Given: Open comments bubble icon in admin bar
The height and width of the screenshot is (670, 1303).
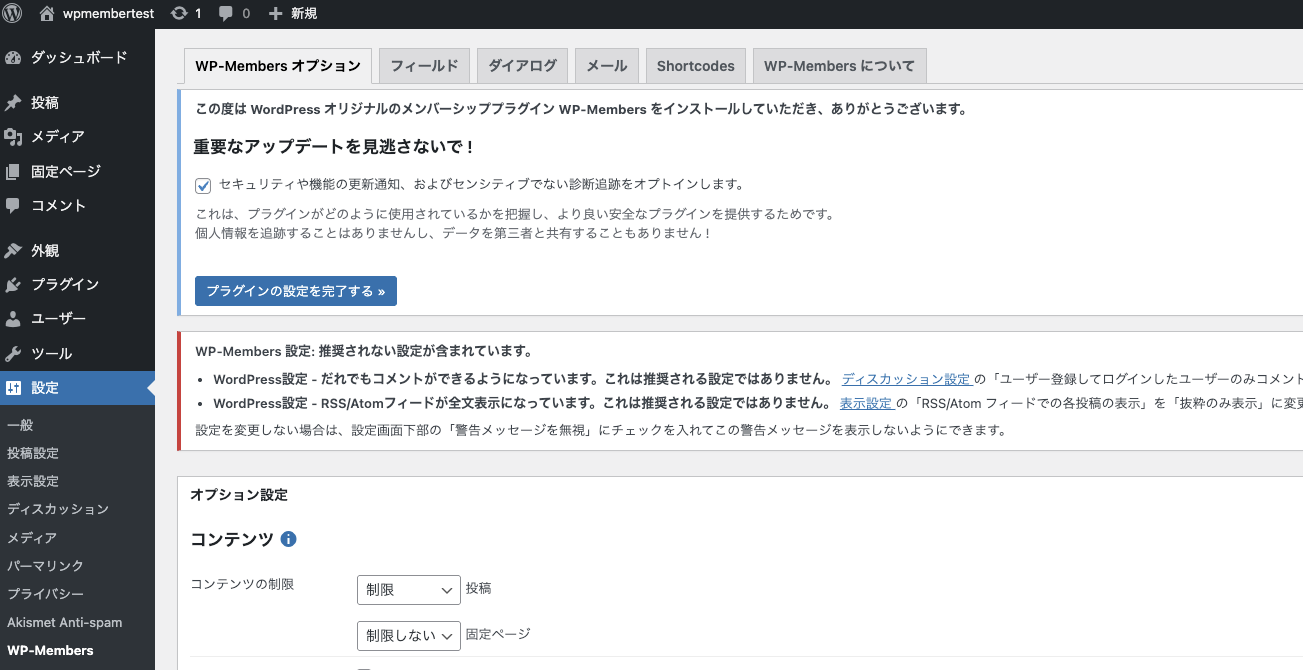Looking at the screenshot, I should pyautogui.click(x=227, y=13).
